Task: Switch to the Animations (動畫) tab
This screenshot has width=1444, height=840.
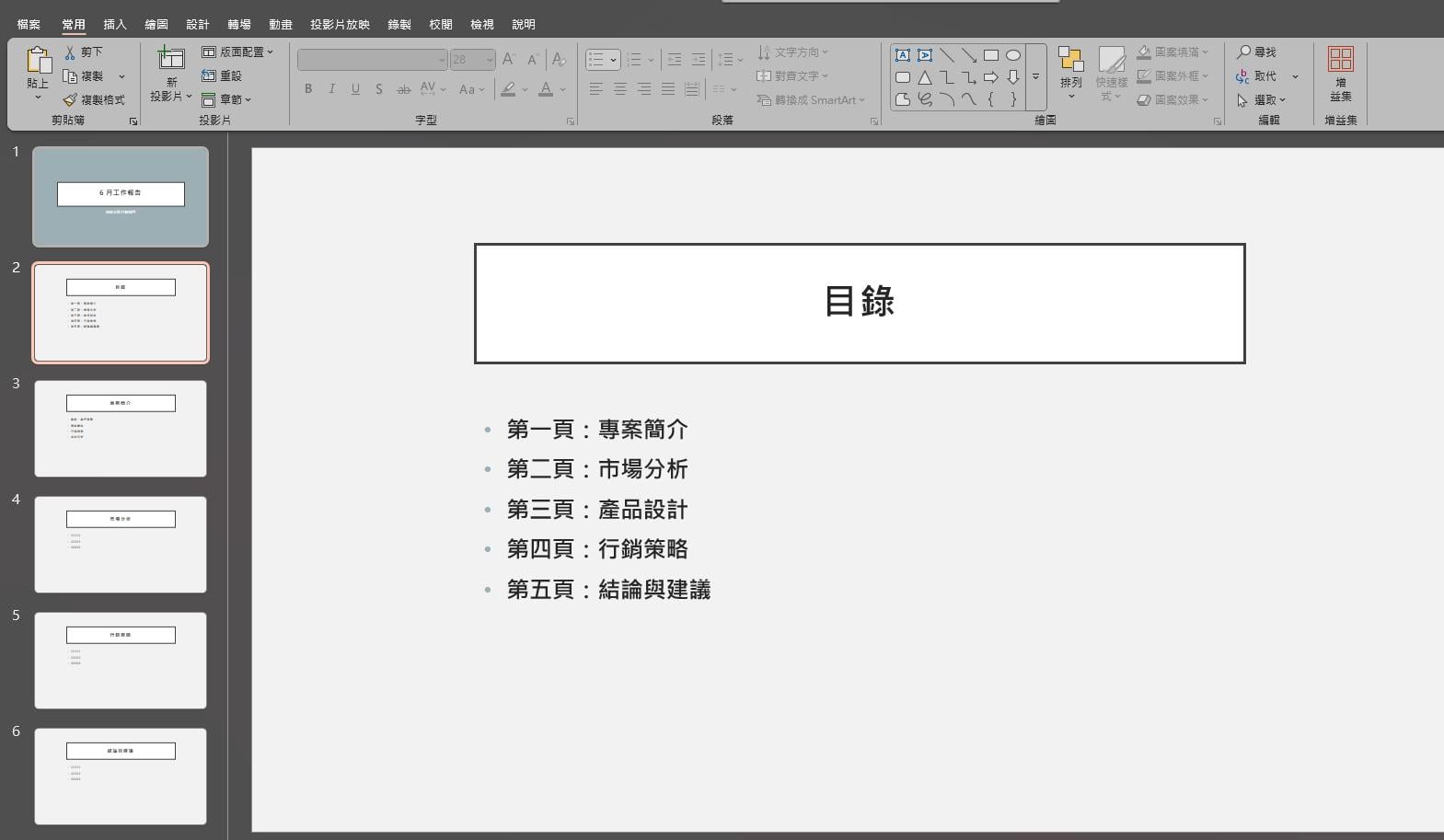Action: pos(281,25)
